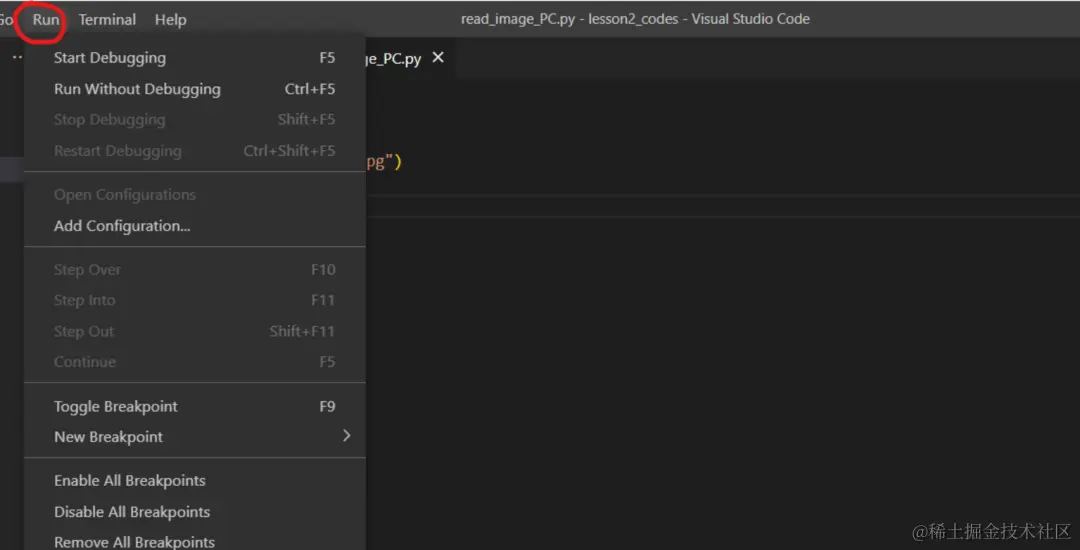Click Add Configuration... menu entry
This screenshot has height=550, width=1080.
pyautogui.click(x=195, y=226)
